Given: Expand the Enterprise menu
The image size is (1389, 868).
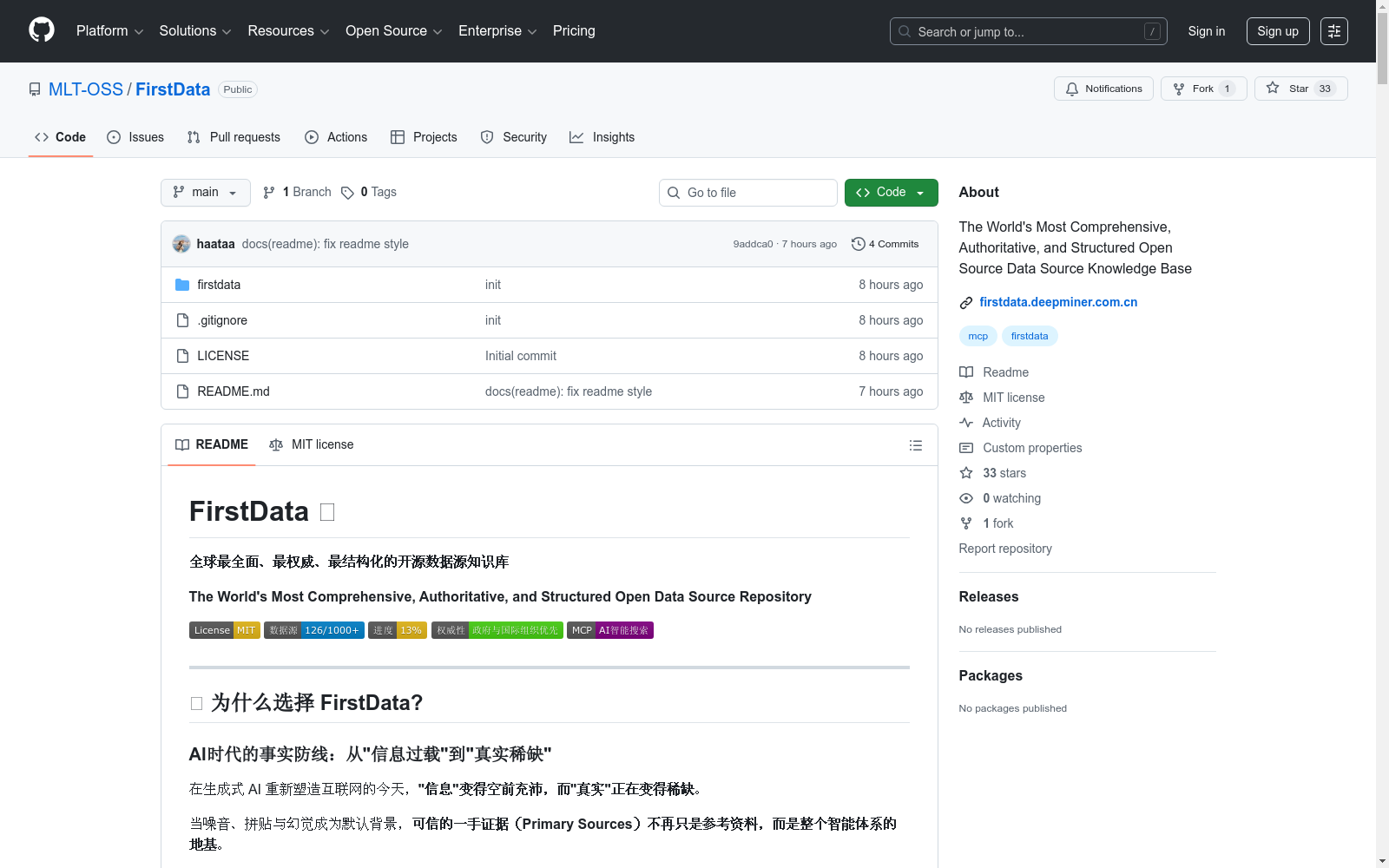Looking at the screenshot, I should point(497,31).
